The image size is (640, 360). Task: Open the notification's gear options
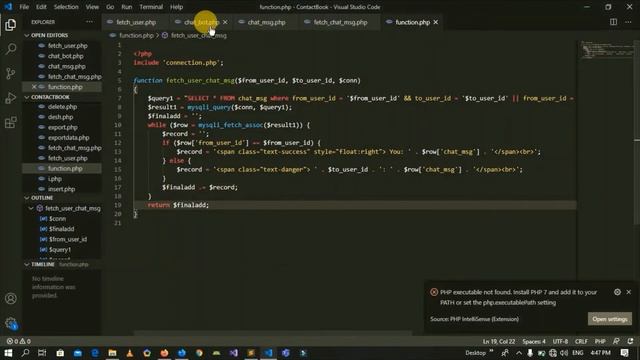pos(617,292)
